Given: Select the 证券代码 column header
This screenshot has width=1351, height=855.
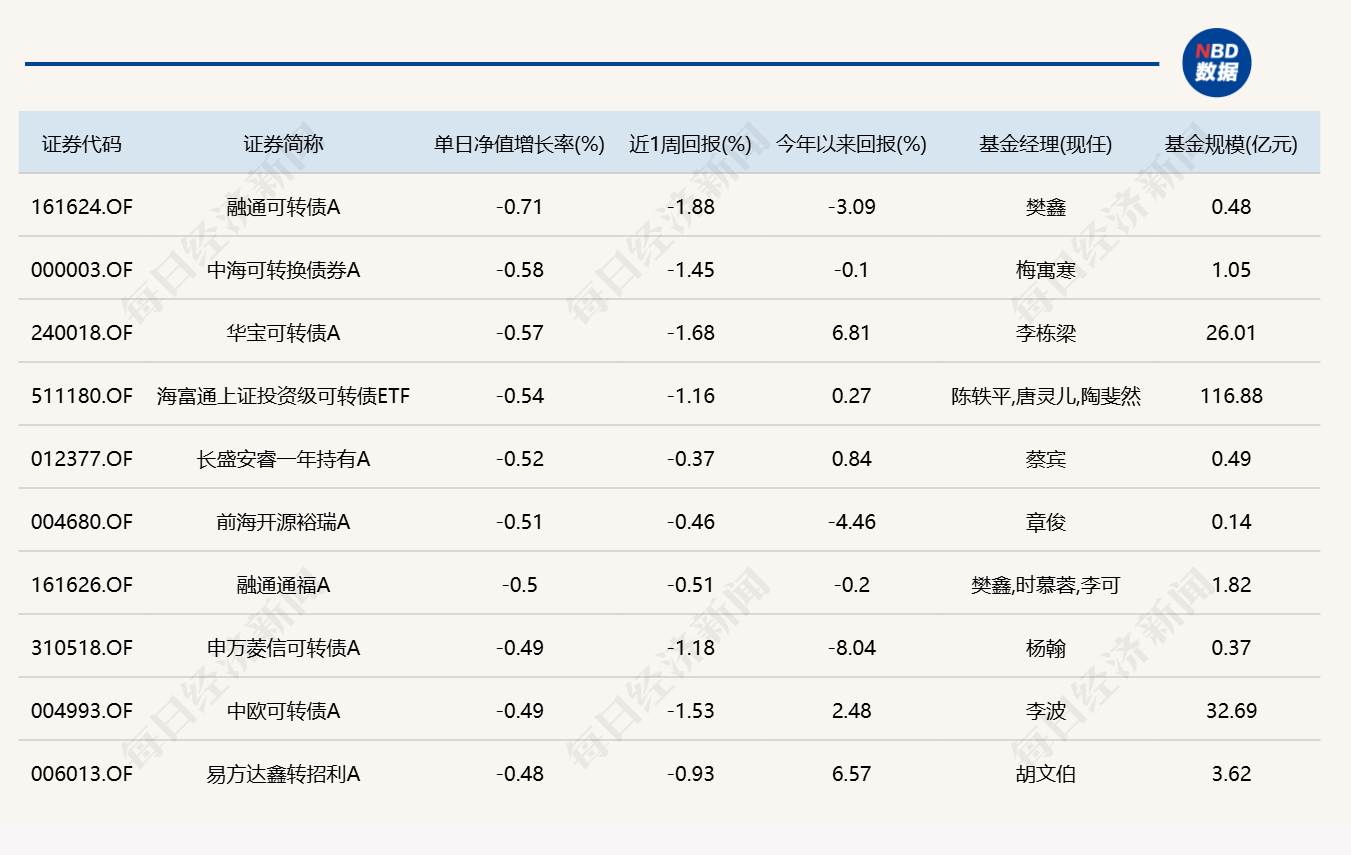Looking at the screenshot, I should (82, 144).
